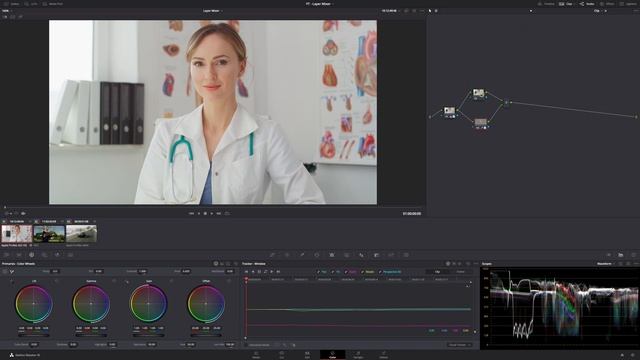Open project title dropdown in top bar
This screenshot has height=360, width=640.
point(320,4)
